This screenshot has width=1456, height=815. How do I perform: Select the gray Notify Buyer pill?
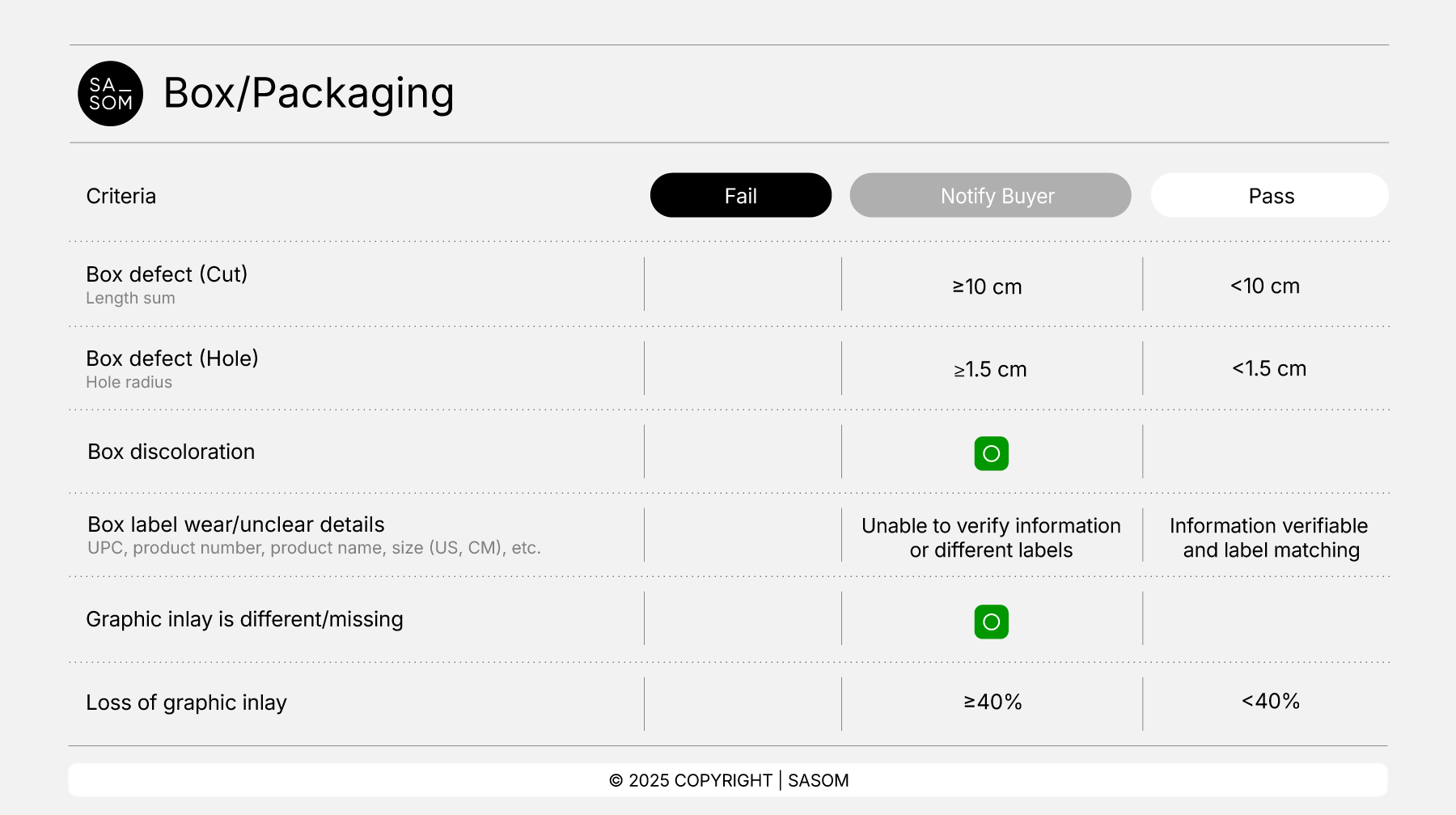(990, 196)
